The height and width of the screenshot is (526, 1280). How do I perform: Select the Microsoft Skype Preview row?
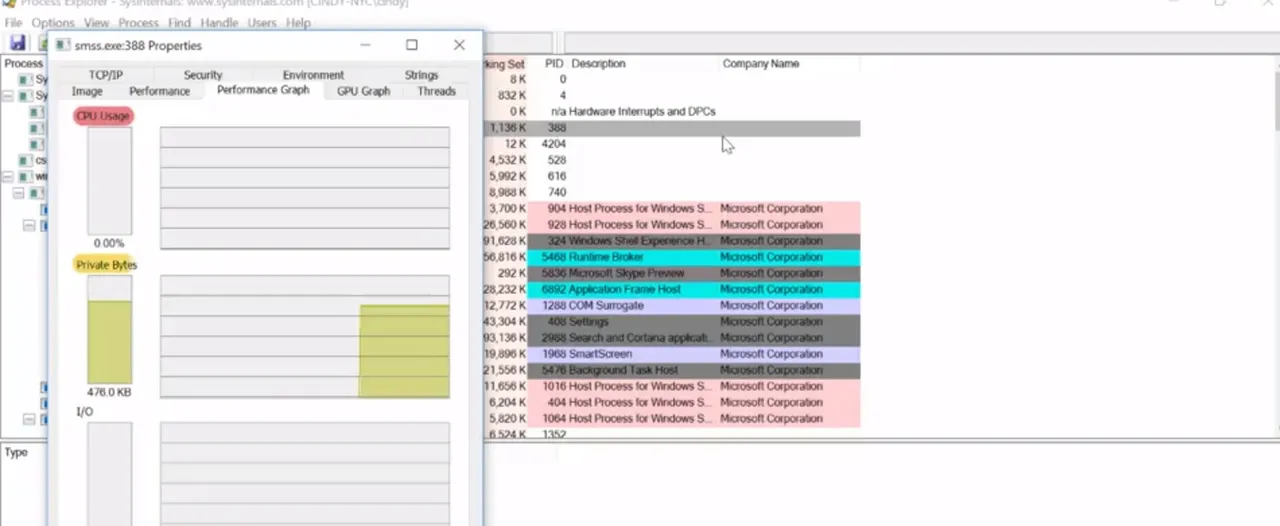point(670,273)
